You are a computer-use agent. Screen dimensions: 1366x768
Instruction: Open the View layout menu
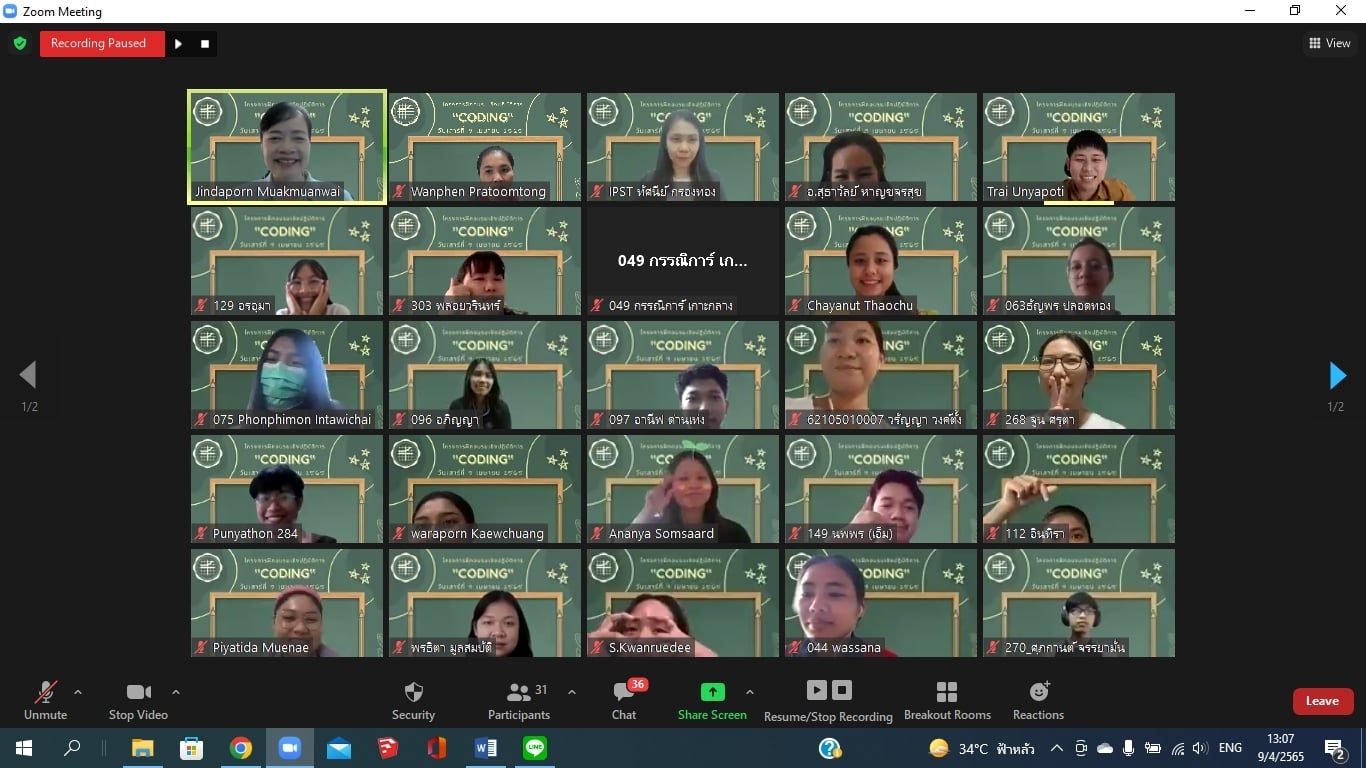point(1330,43)
